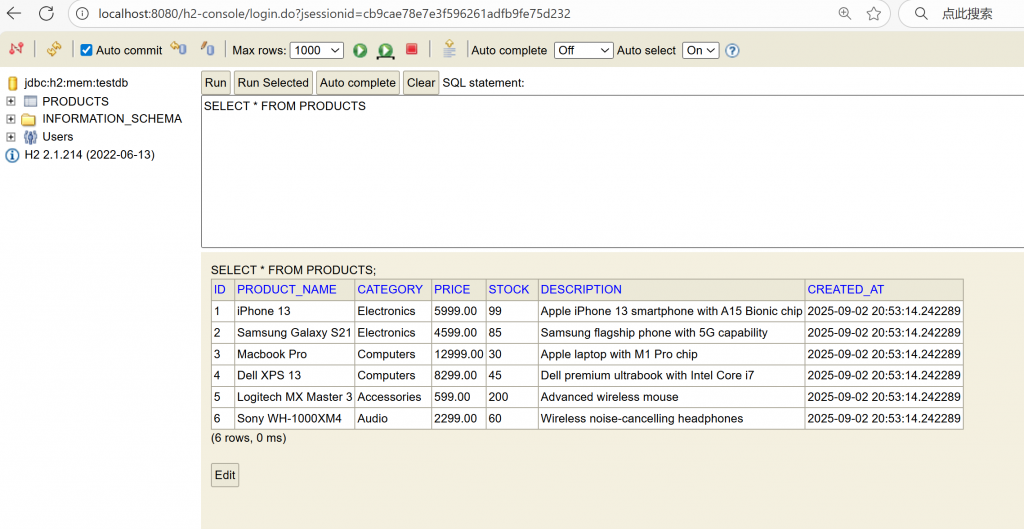Image resolution: width=1024 pixels, height=529 pixels.
Task: Click the Disconnect icon in H2 toolbar
Action: tap(16, 49)
